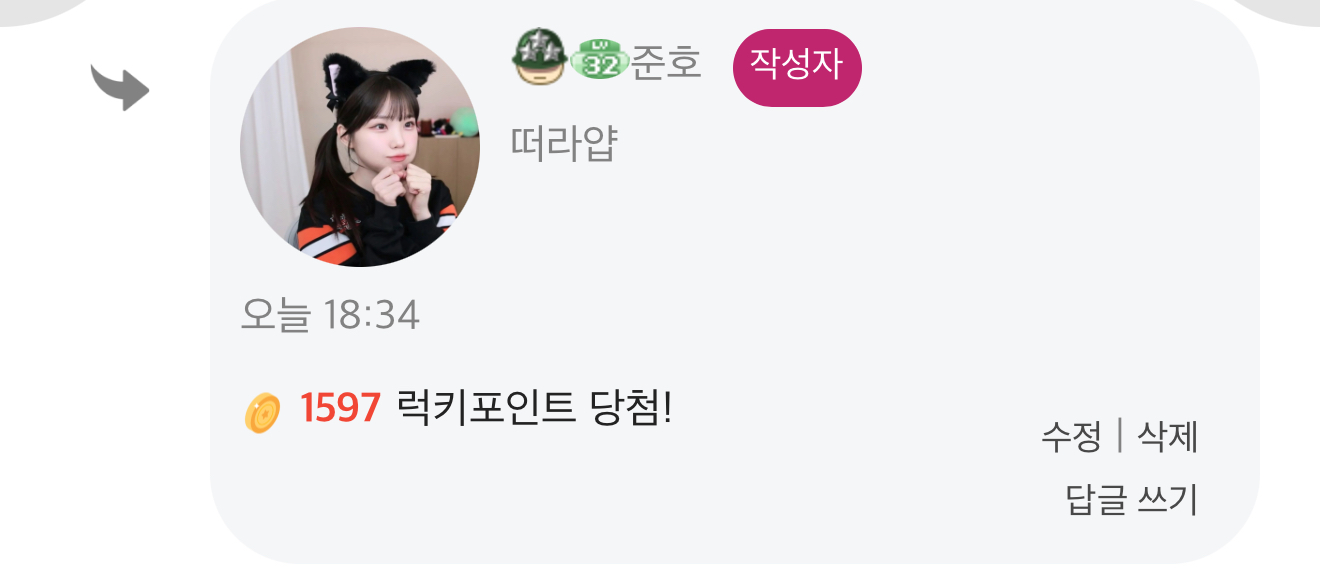The width and height of the screenshot is (1320, 574).
Task: Click the level 32 badge icon
Action: point(600,62)
